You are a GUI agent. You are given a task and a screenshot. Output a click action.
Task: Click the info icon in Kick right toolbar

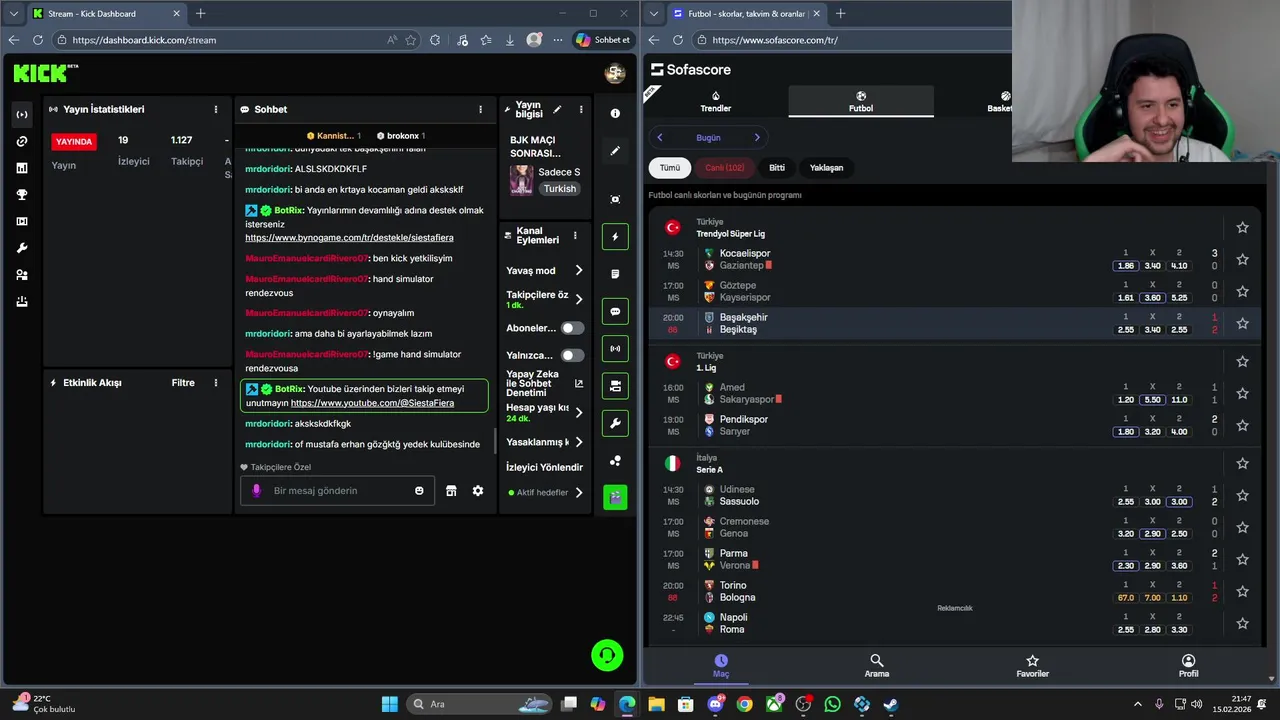click(615, 113)
